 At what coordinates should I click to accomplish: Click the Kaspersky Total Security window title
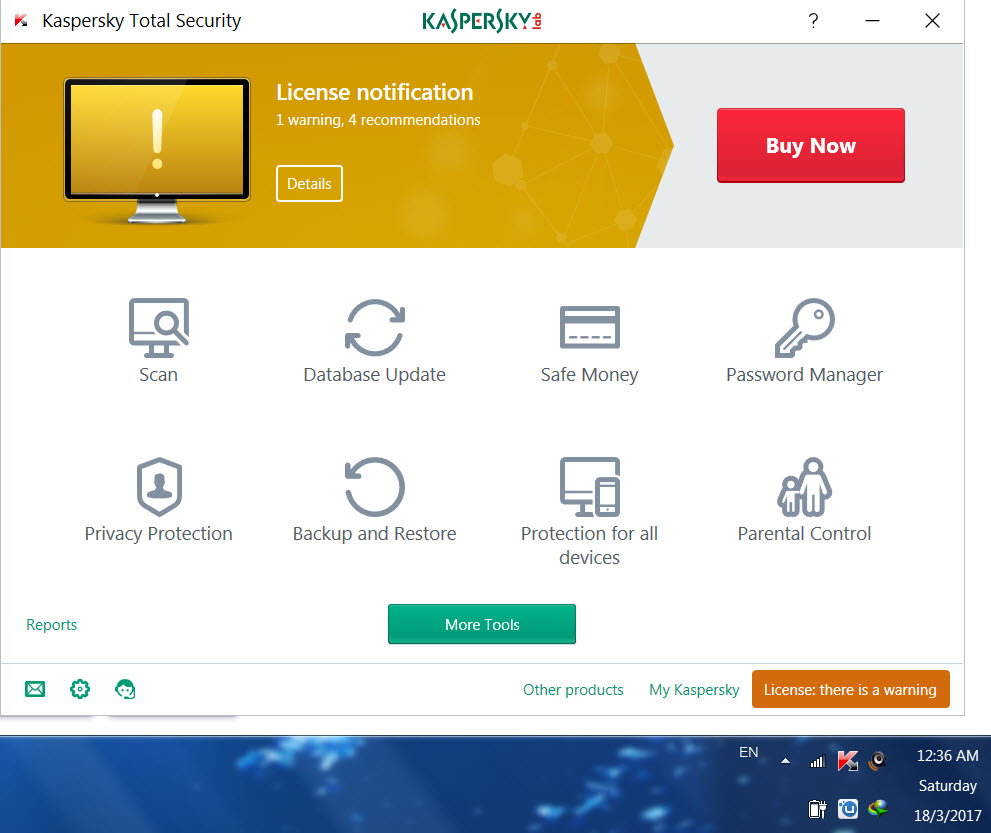tap(142, 21)
